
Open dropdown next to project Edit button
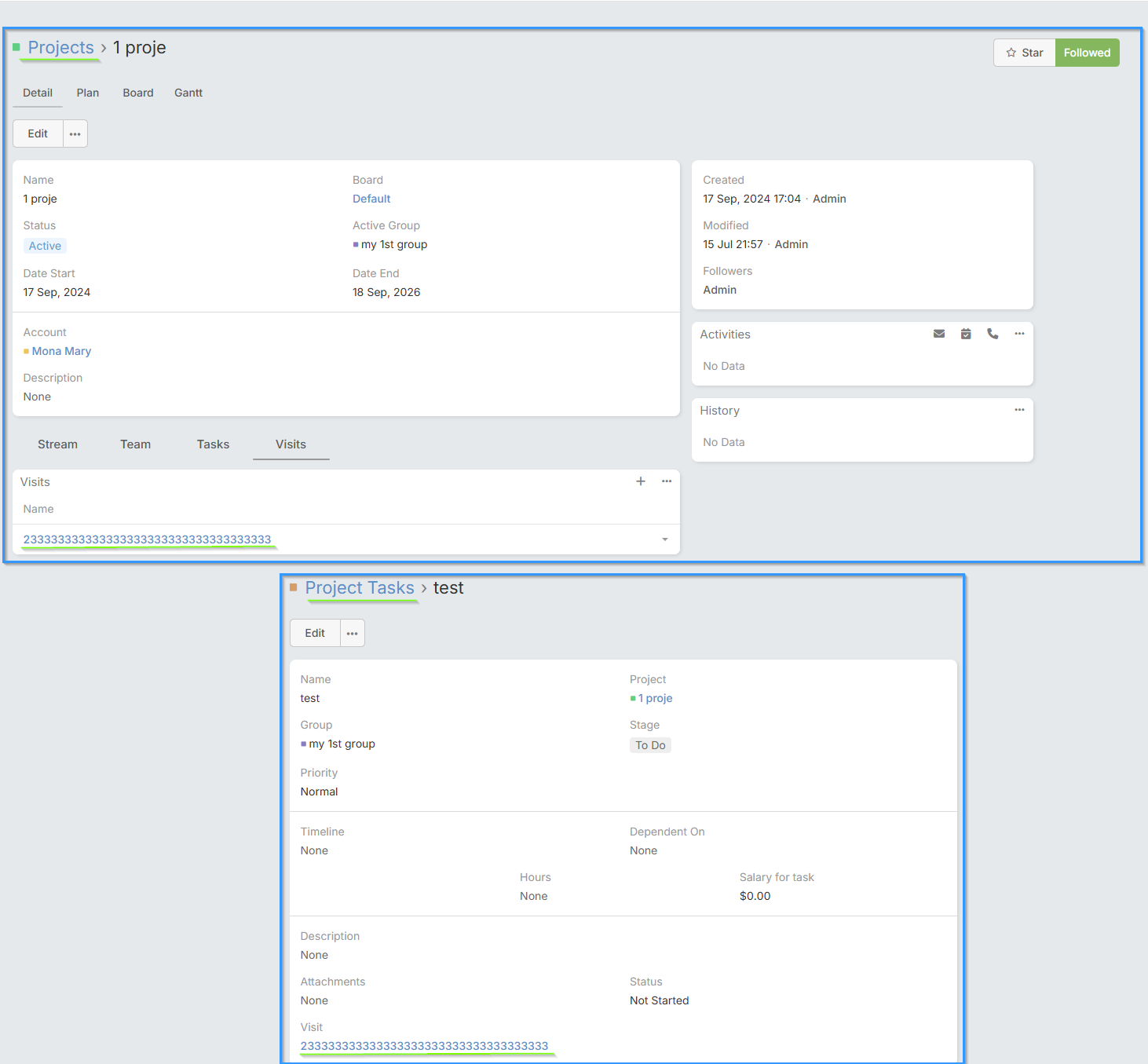tap(75, 133)
